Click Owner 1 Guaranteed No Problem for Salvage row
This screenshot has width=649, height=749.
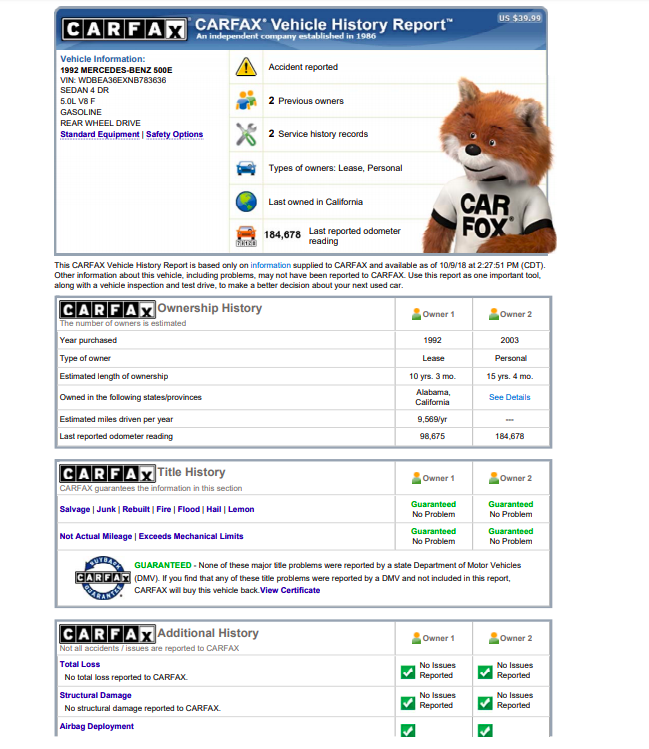(434, 509)
